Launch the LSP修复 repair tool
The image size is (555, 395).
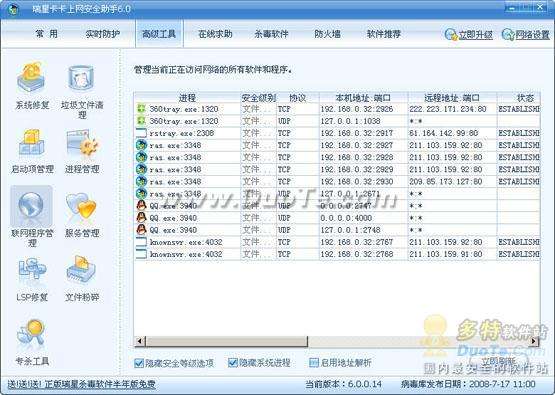tap(31, 271)
